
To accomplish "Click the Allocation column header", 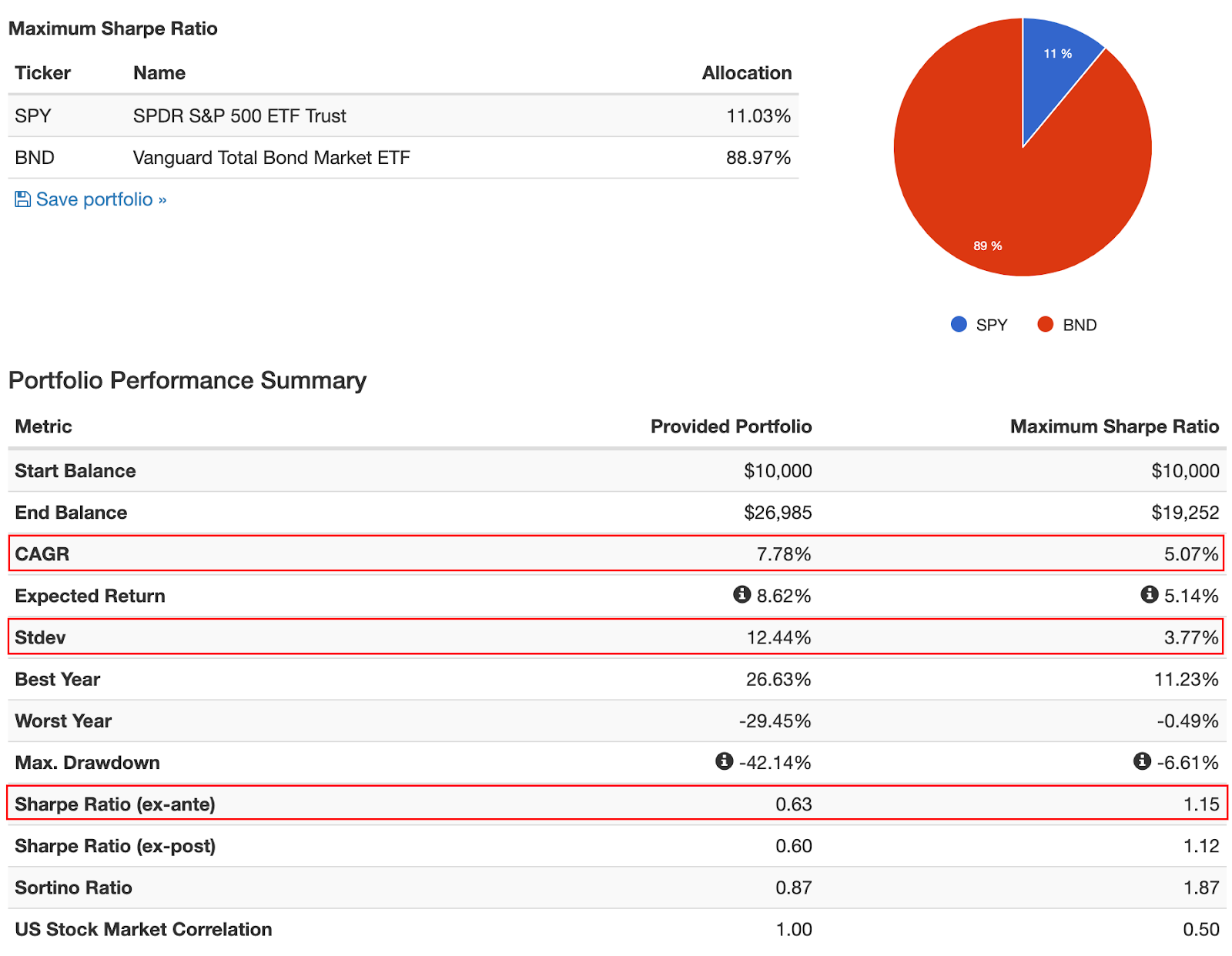I will [x=747, y=73].
